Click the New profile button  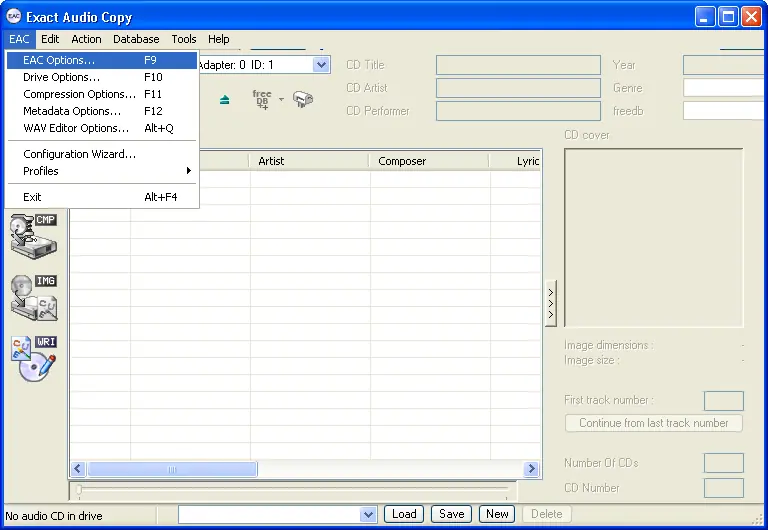(497, 514)
